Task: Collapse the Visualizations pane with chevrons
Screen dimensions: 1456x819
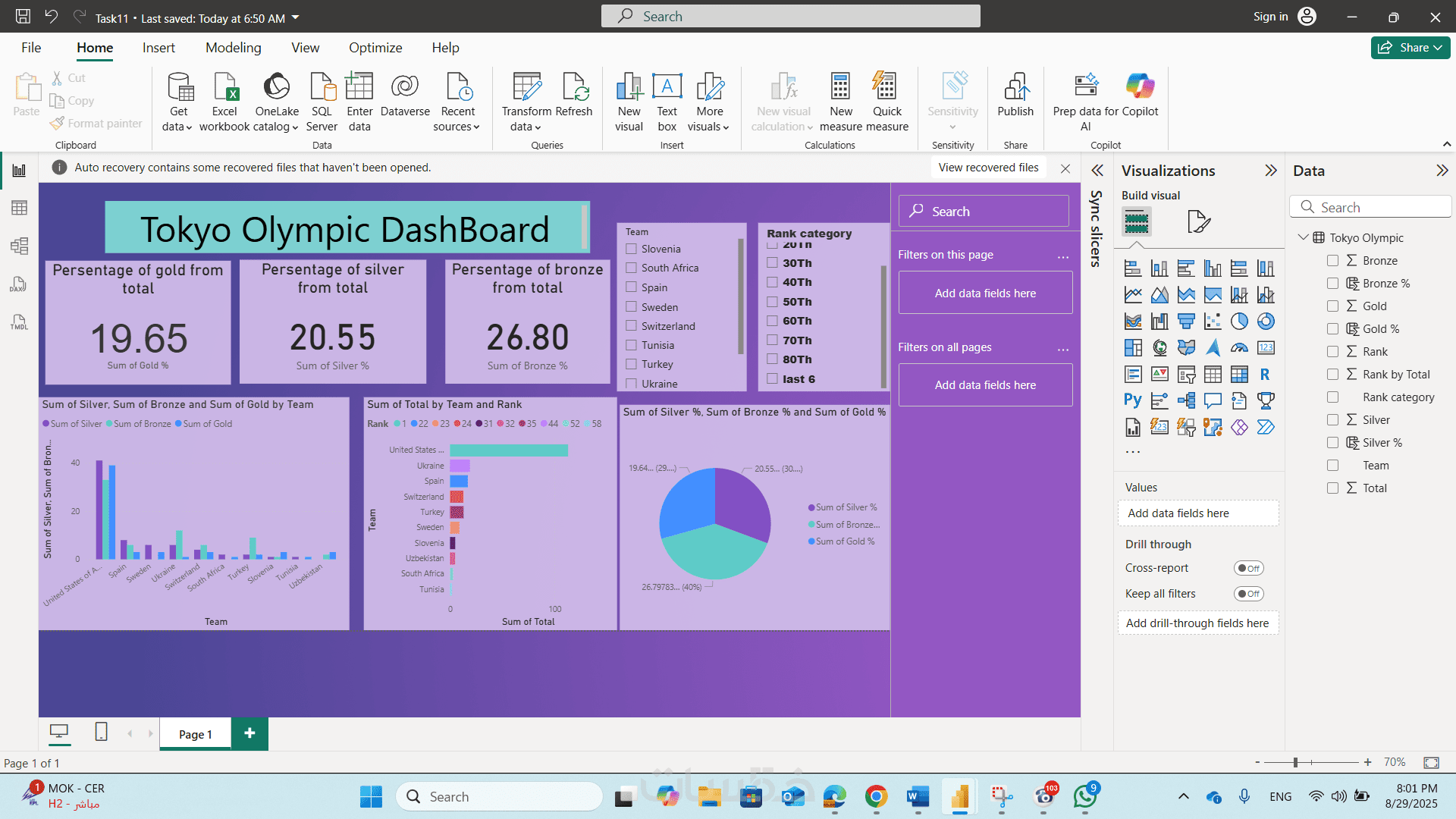Action: (x=1271, y=171)
